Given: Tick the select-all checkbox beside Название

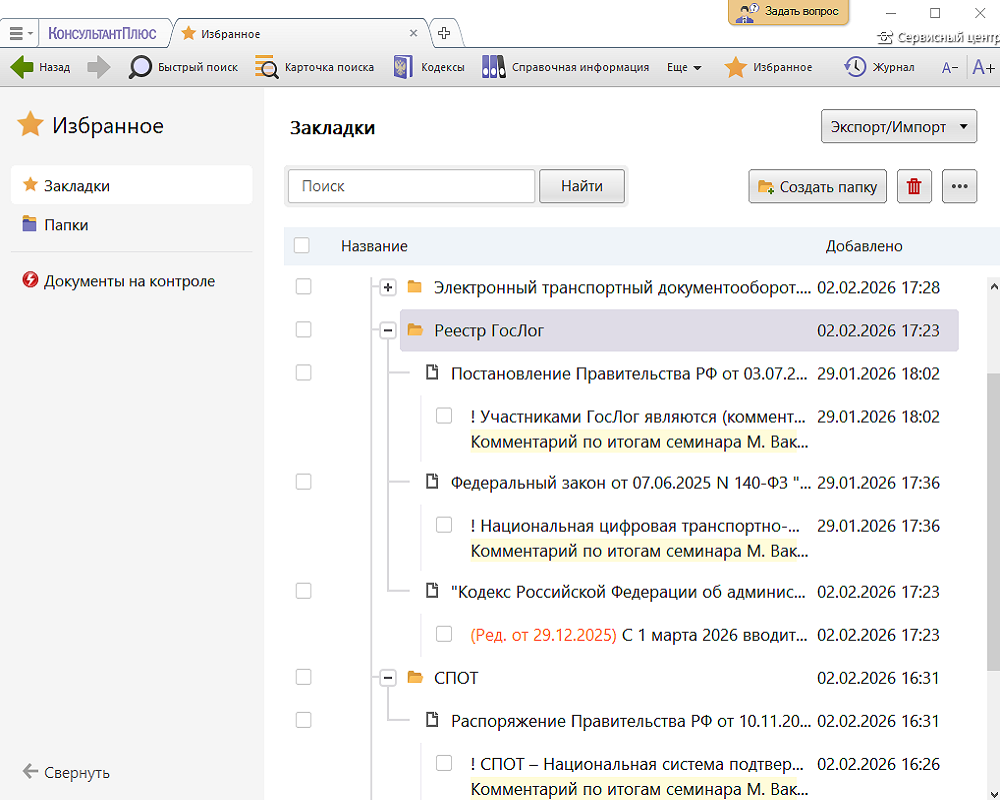Looking at the screenshot, I should (302, 246).
